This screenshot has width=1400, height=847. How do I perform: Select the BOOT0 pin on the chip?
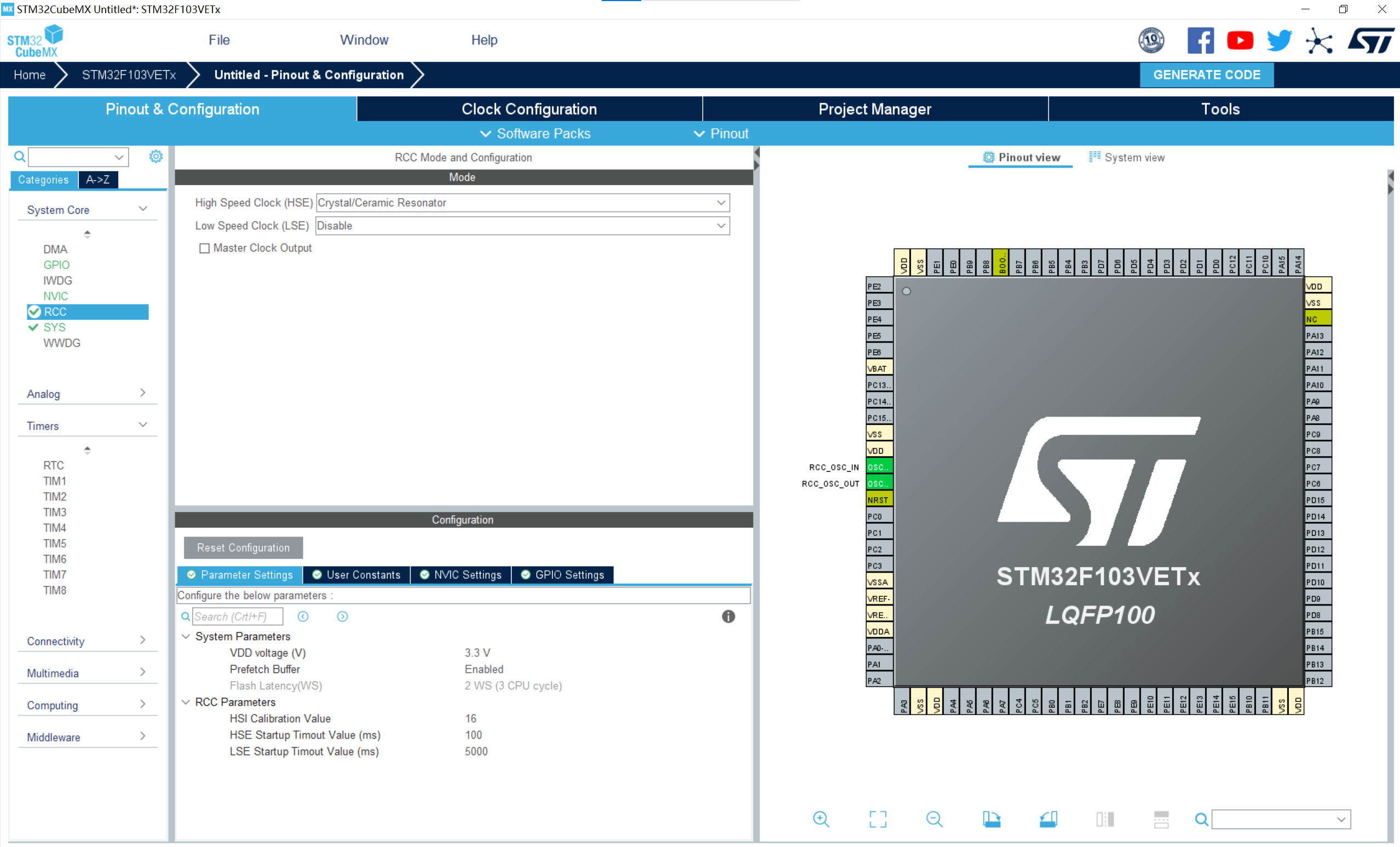tap(1000, 262)
